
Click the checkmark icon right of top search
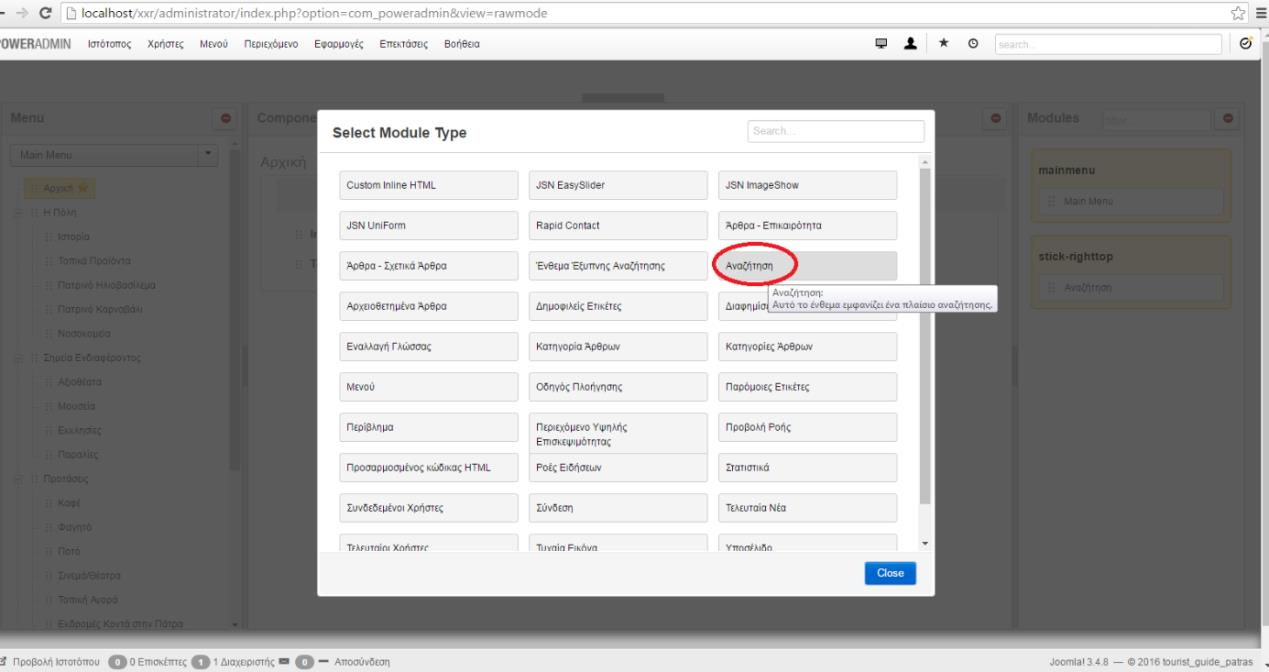coord(1245,44)
